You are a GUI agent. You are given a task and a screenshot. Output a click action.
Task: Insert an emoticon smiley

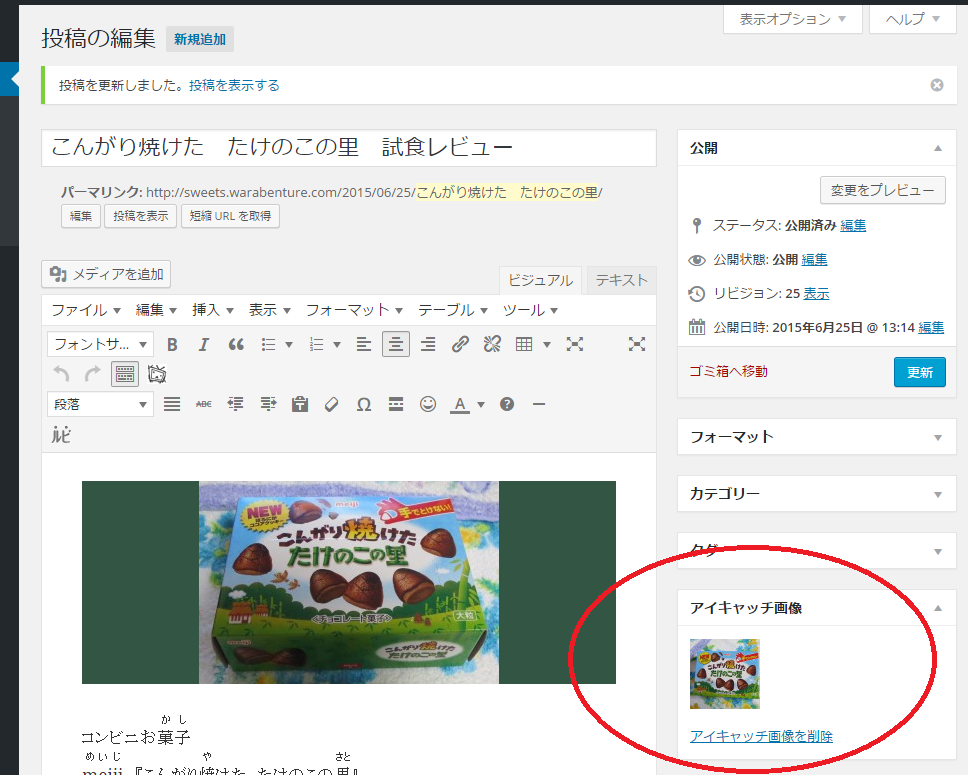[x=428, y=404]
